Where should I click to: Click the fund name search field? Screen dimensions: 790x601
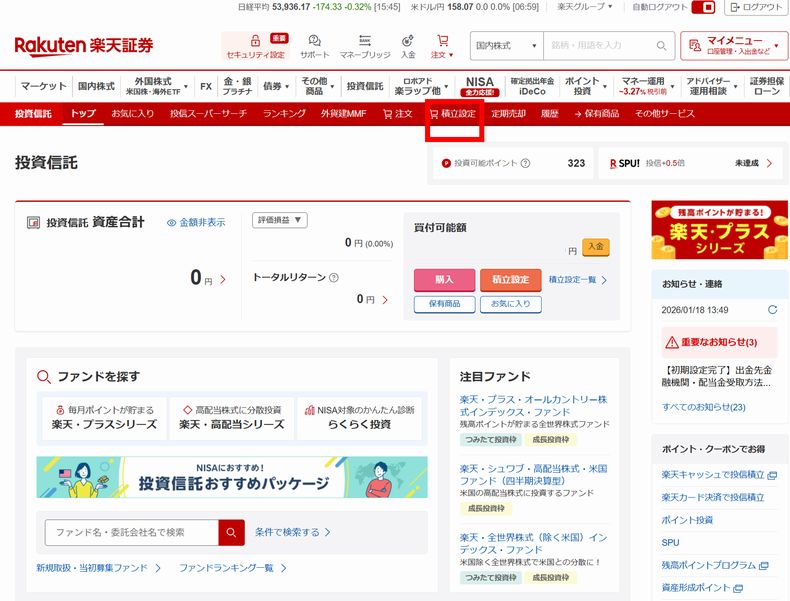131,532
